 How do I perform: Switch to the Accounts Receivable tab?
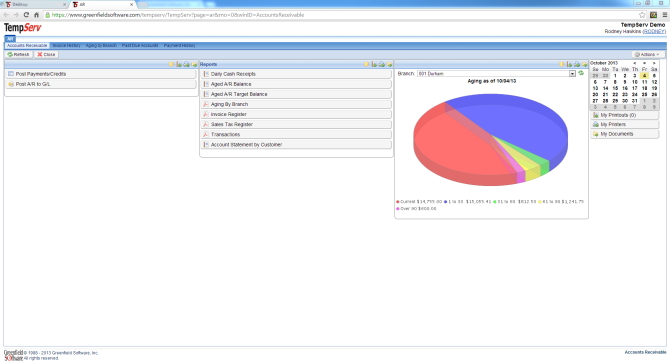pyautogui.click(x=27, y=45)
